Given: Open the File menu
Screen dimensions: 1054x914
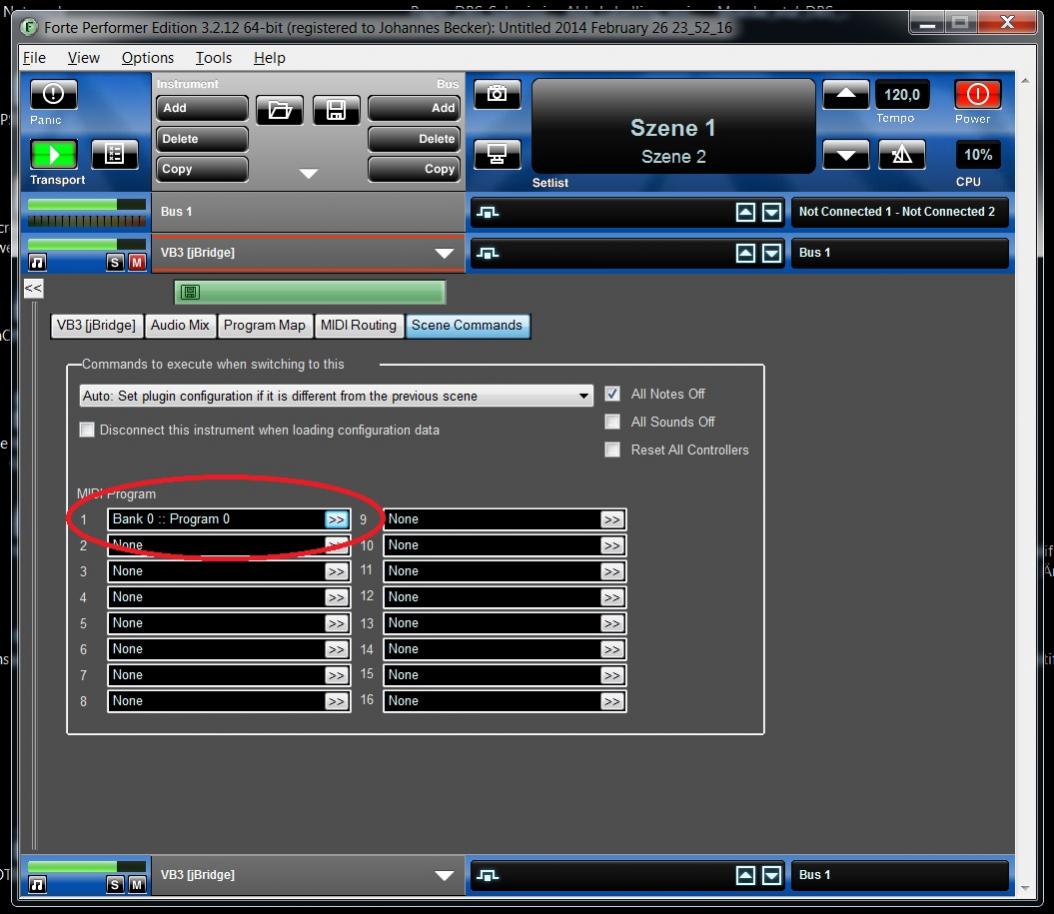Looking at the screenshot, I should tap(34, 58).
